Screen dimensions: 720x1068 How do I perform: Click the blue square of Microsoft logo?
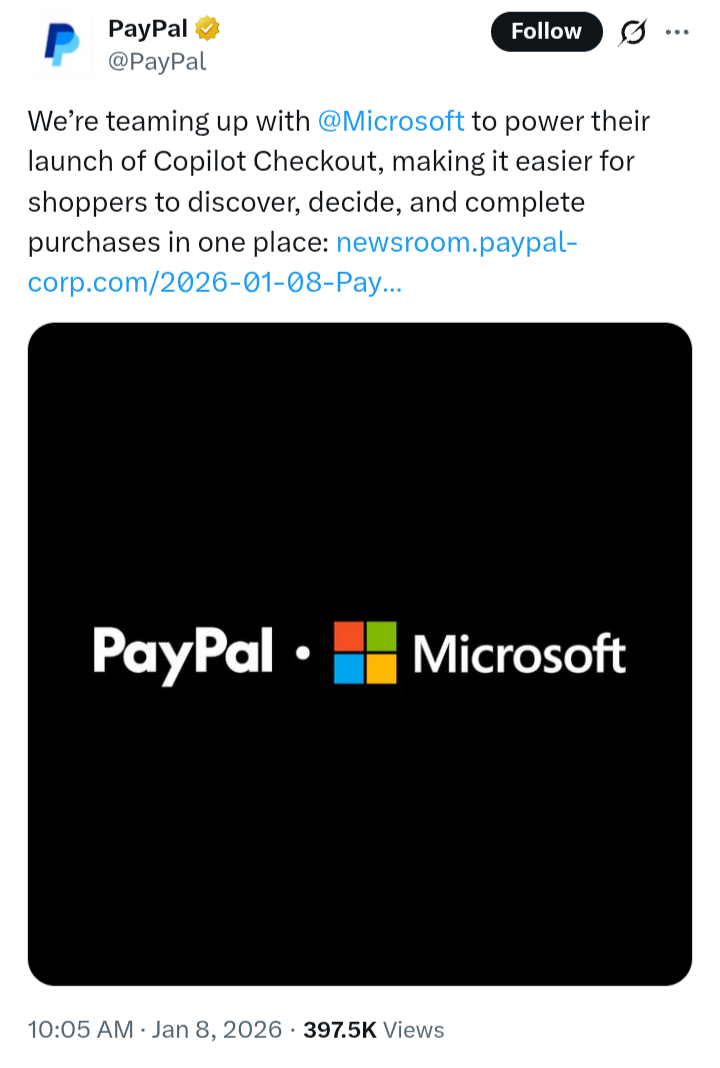[349, 669]
